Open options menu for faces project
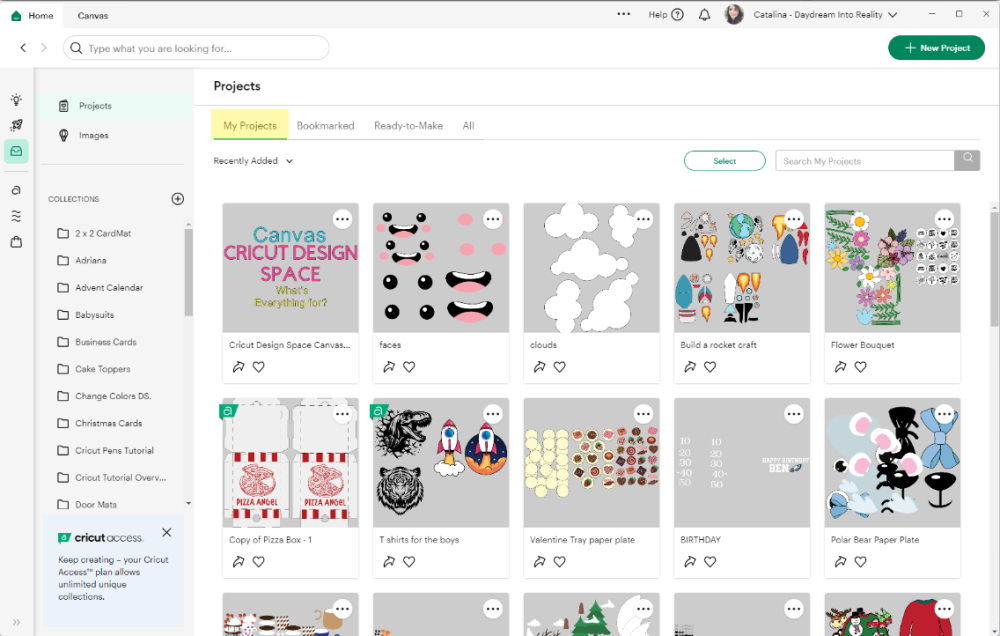Viewport: 1000px width, 636px height. tap(493, 219)
